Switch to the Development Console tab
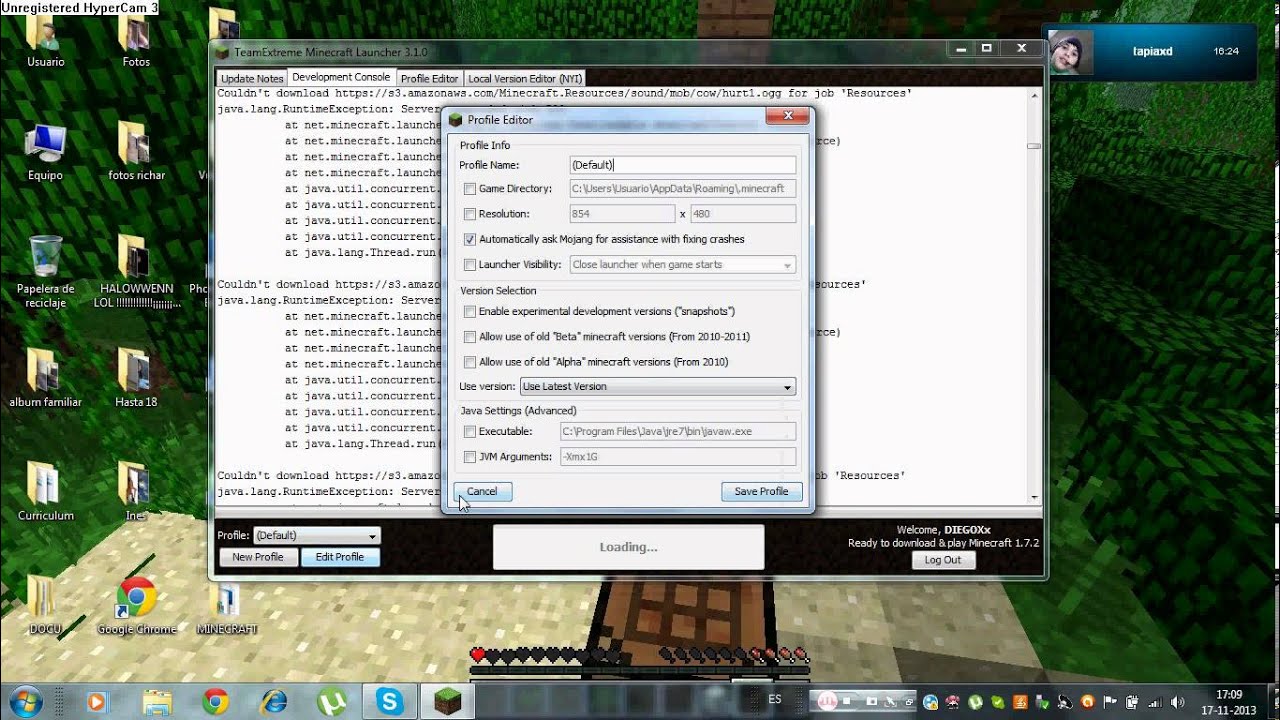The width and height of the screenshot is (1280, 720). click(x=341, y=77)
